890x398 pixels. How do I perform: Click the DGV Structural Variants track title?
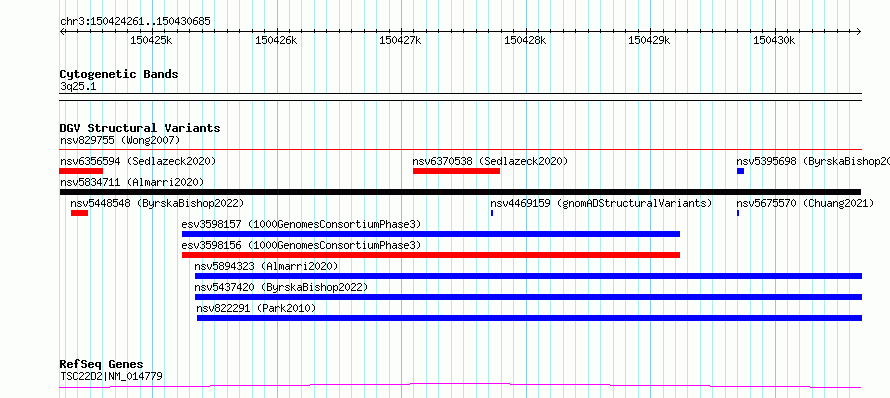tap(140, 128)
